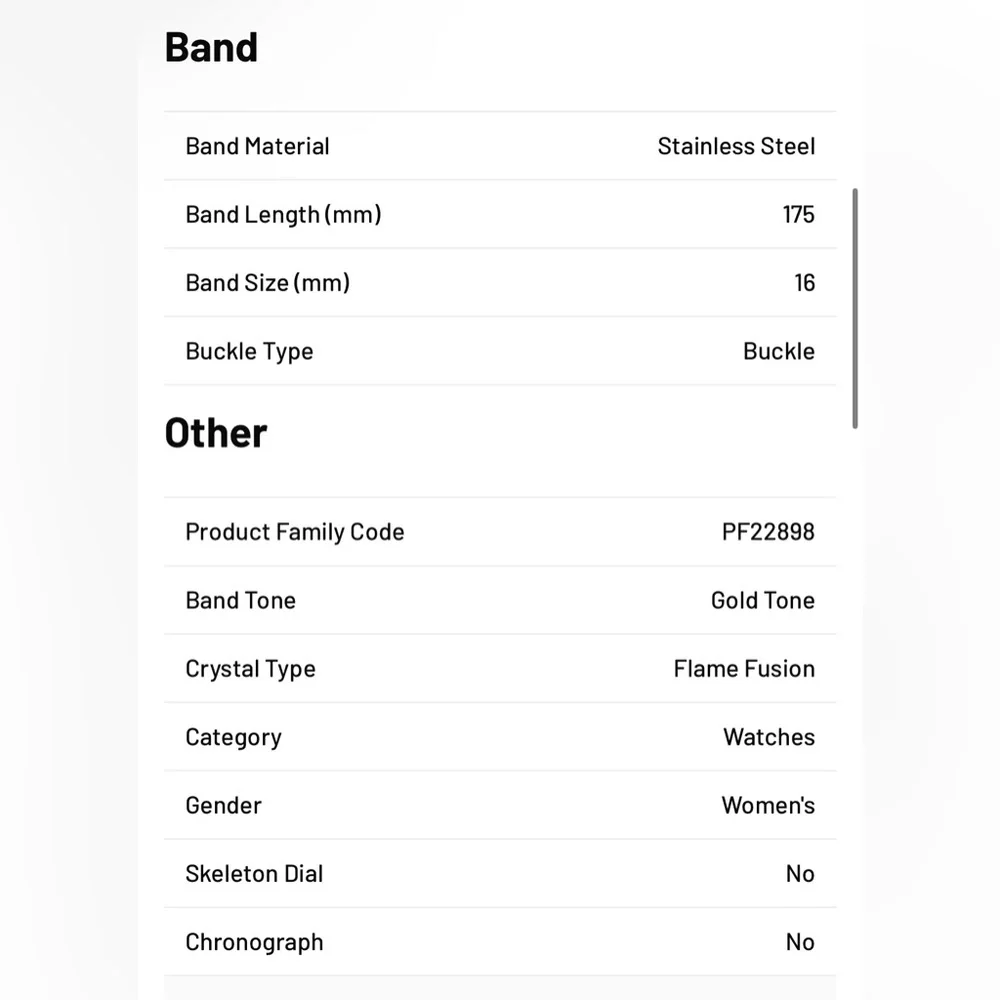This screenshot has width=1000, height=1000.
Task: Select the Band Size (mm) label
Action: (267, 283)
